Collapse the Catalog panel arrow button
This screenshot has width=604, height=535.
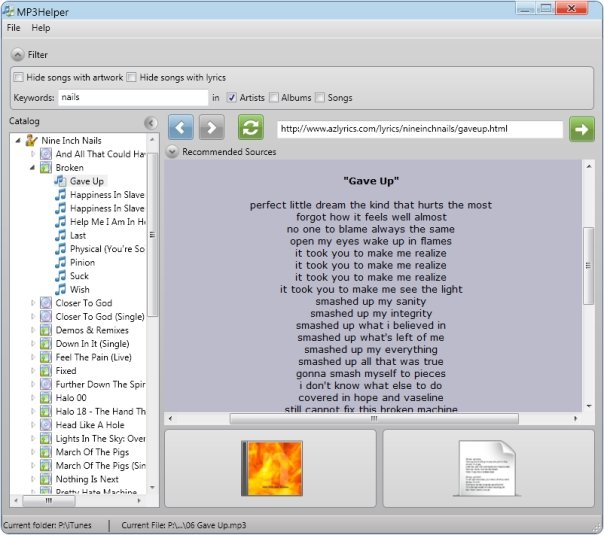coord(151,123)
